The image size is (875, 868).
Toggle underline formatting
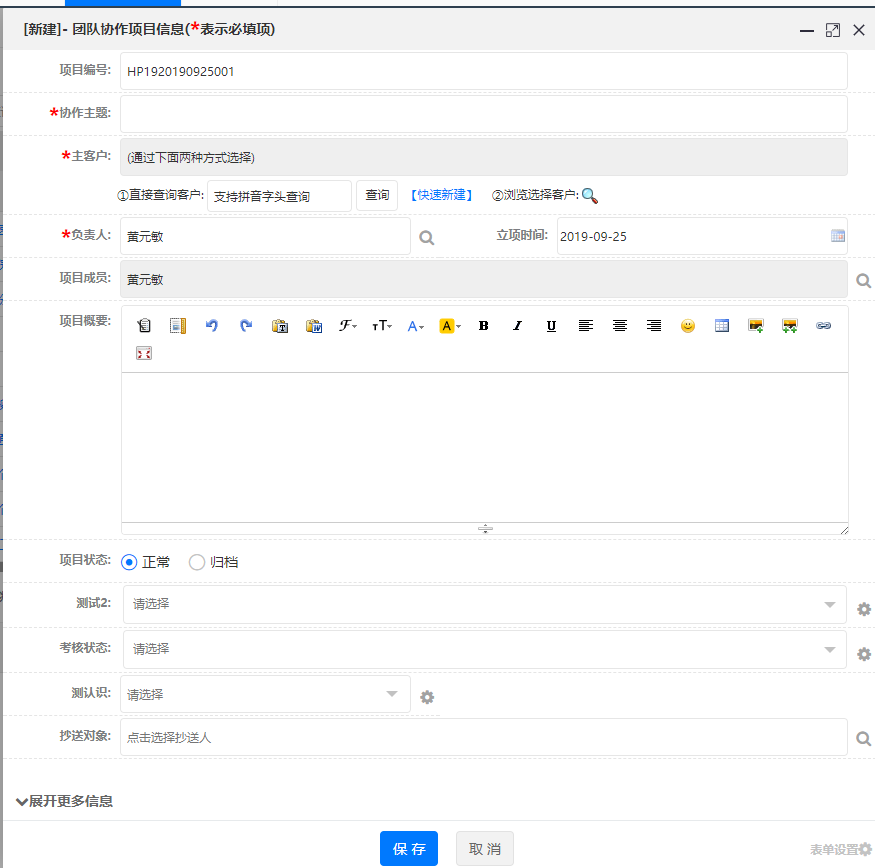pos(551,325)
